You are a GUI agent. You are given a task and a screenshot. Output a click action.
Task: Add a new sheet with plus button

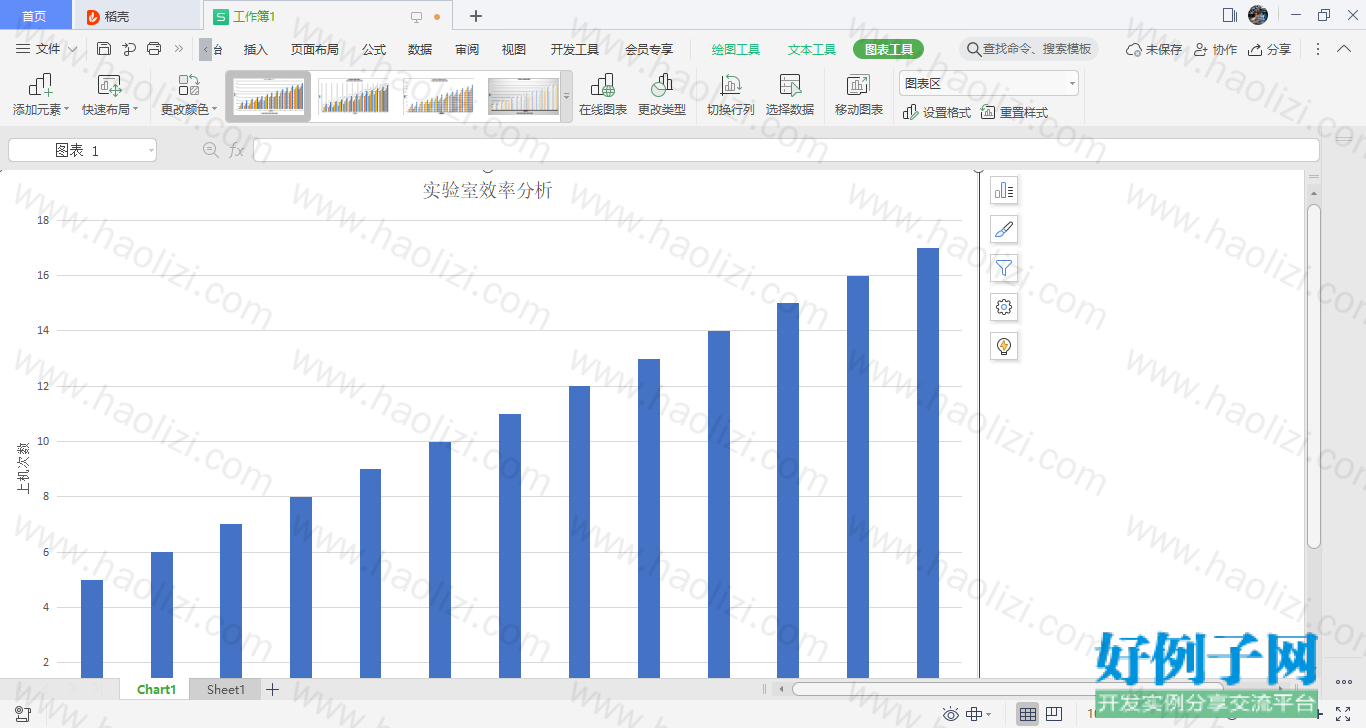point(272,689)
